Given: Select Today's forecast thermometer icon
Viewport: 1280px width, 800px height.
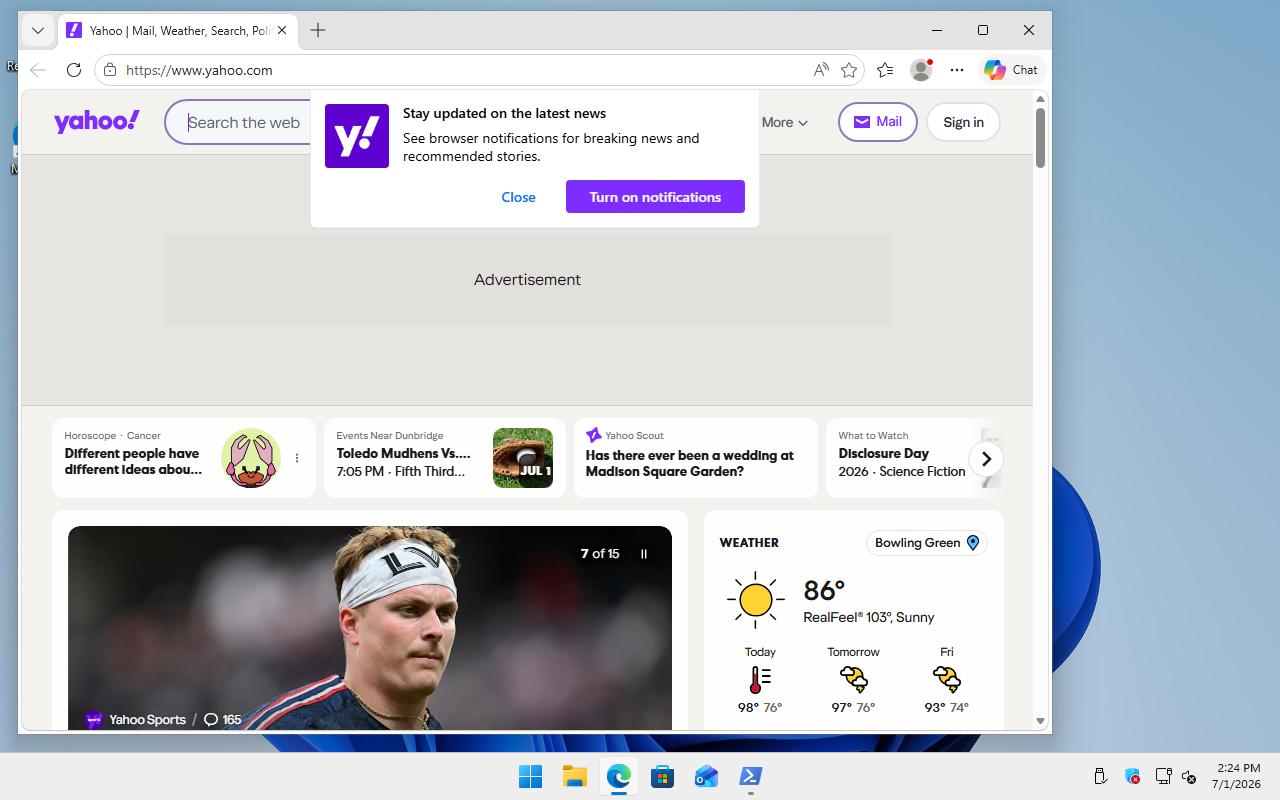Looking at the screenshot, I should pos(760,680).
